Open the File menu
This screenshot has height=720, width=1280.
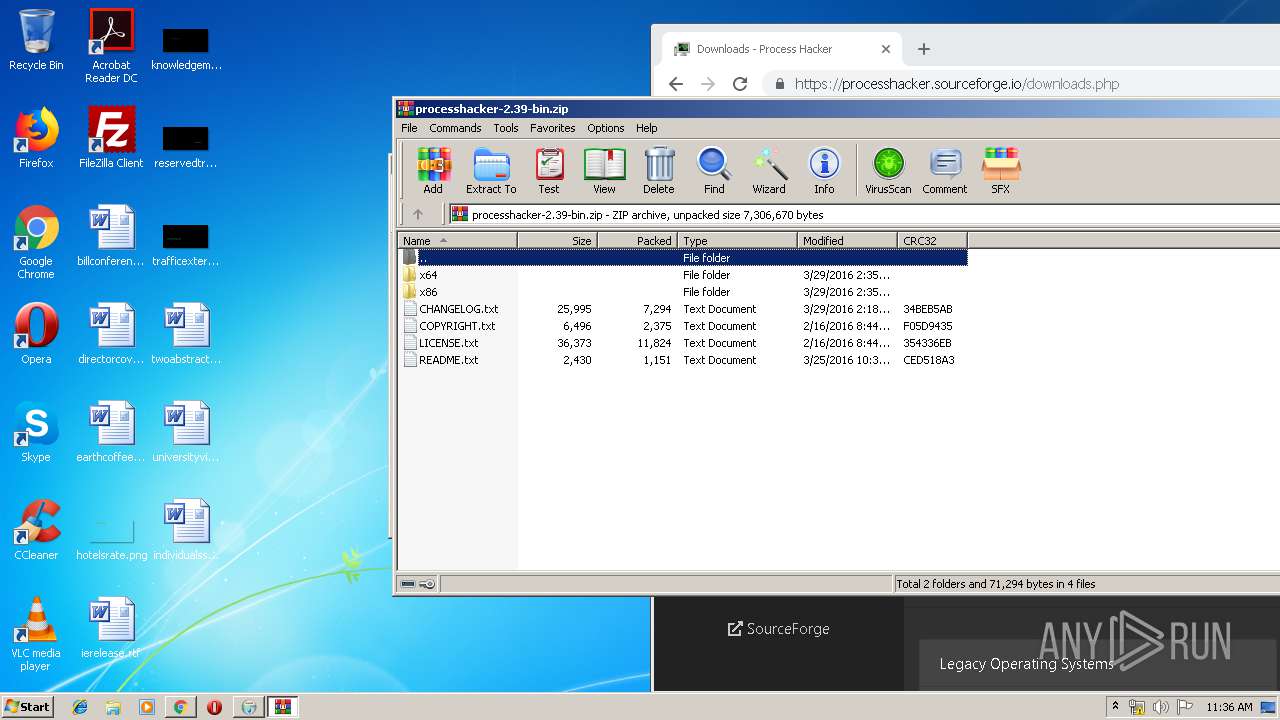tap(409, 128)
